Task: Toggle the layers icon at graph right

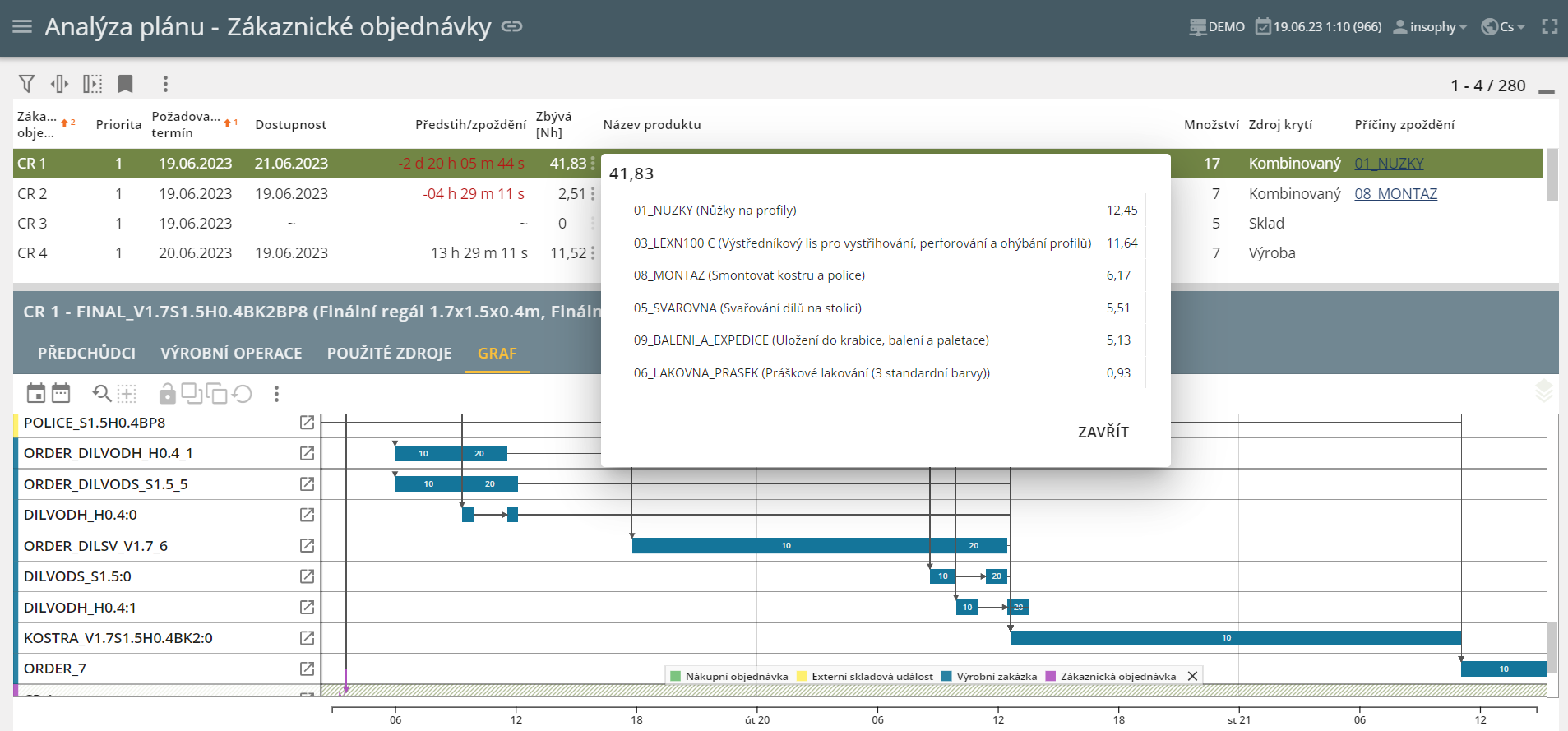Action: point(1543,391)
